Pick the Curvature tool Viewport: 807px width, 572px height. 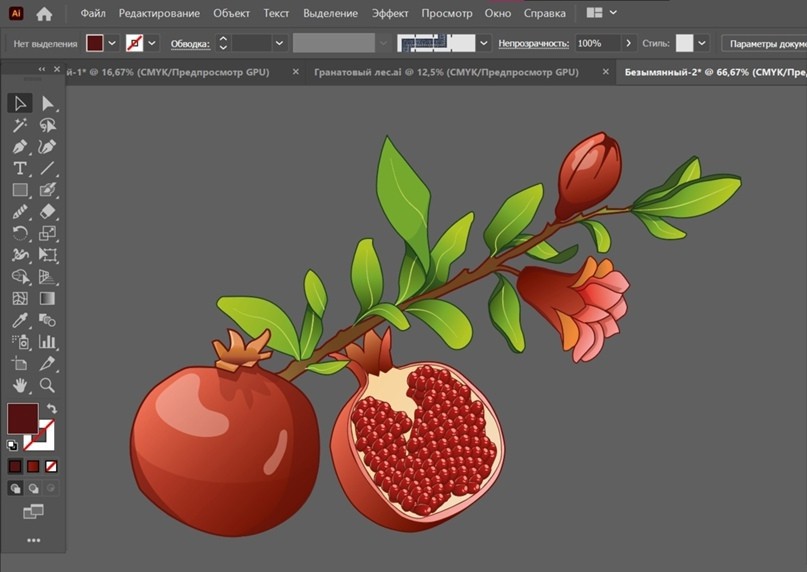[47, 147]
